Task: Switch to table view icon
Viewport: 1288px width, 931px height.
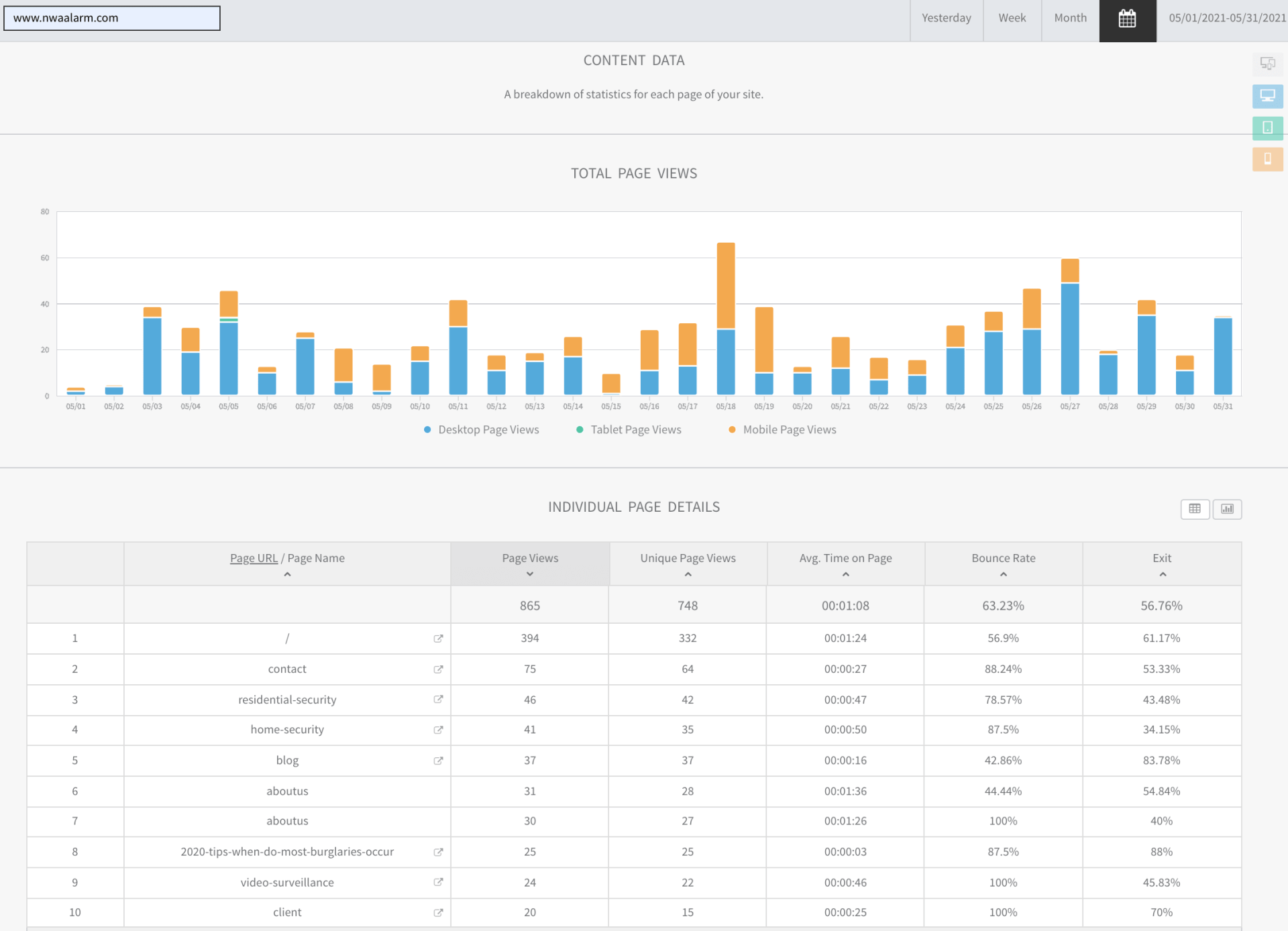Action: 1195,509
